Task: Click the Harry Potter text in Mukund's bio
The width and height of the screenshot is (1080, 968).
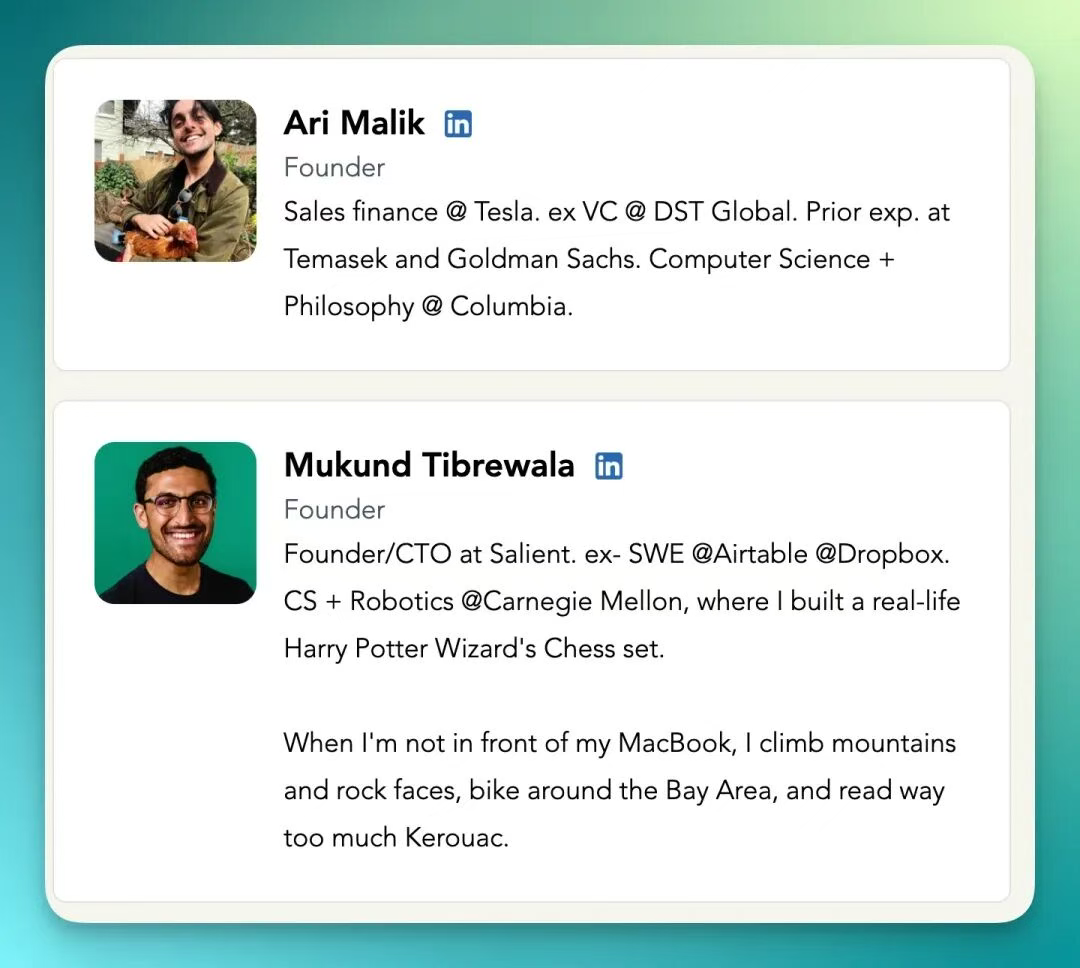Action: click(356, 648)
